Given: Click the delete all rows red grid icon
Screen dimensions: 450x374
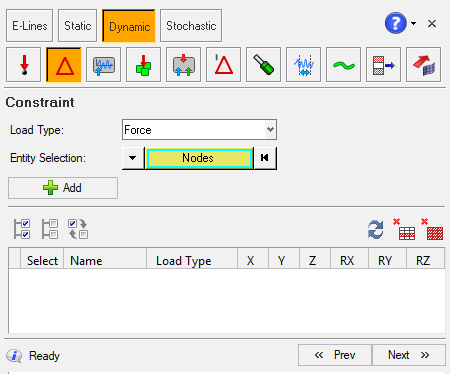Looking at the screenshot, I should tap(432, 229).
